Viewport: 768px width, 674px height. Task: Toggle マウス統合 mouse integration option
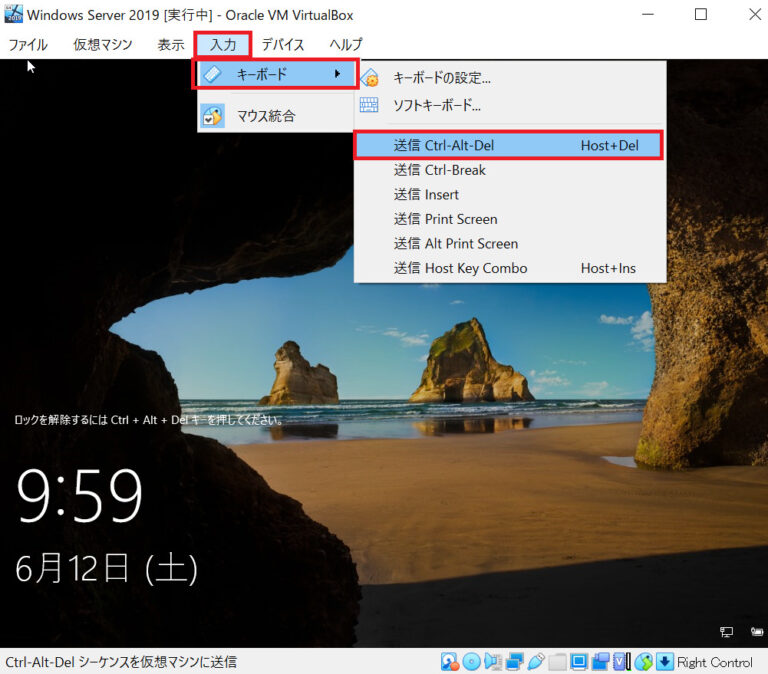[x=265, y=116]
